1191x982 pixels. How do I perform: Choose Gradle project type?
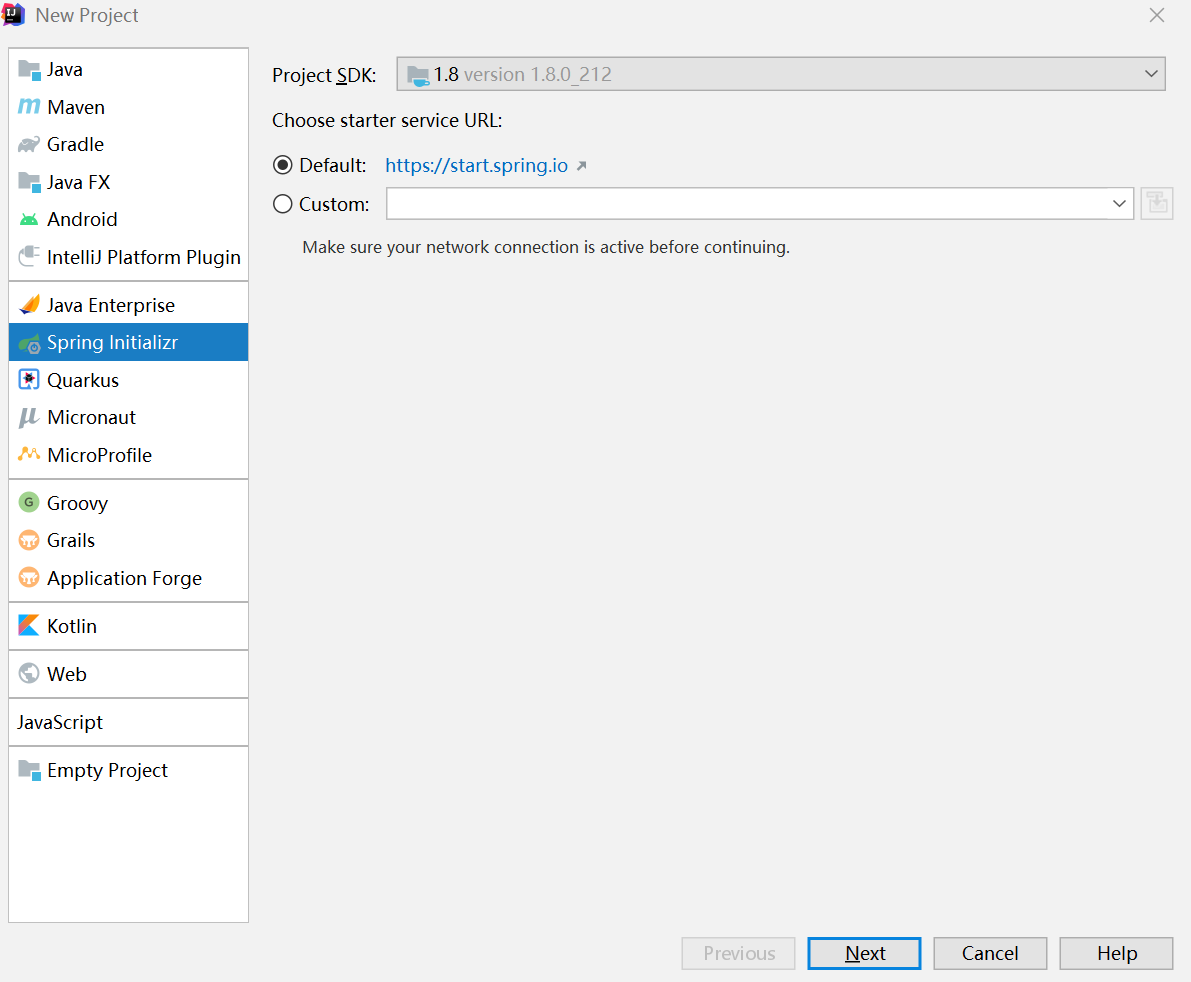128,144
